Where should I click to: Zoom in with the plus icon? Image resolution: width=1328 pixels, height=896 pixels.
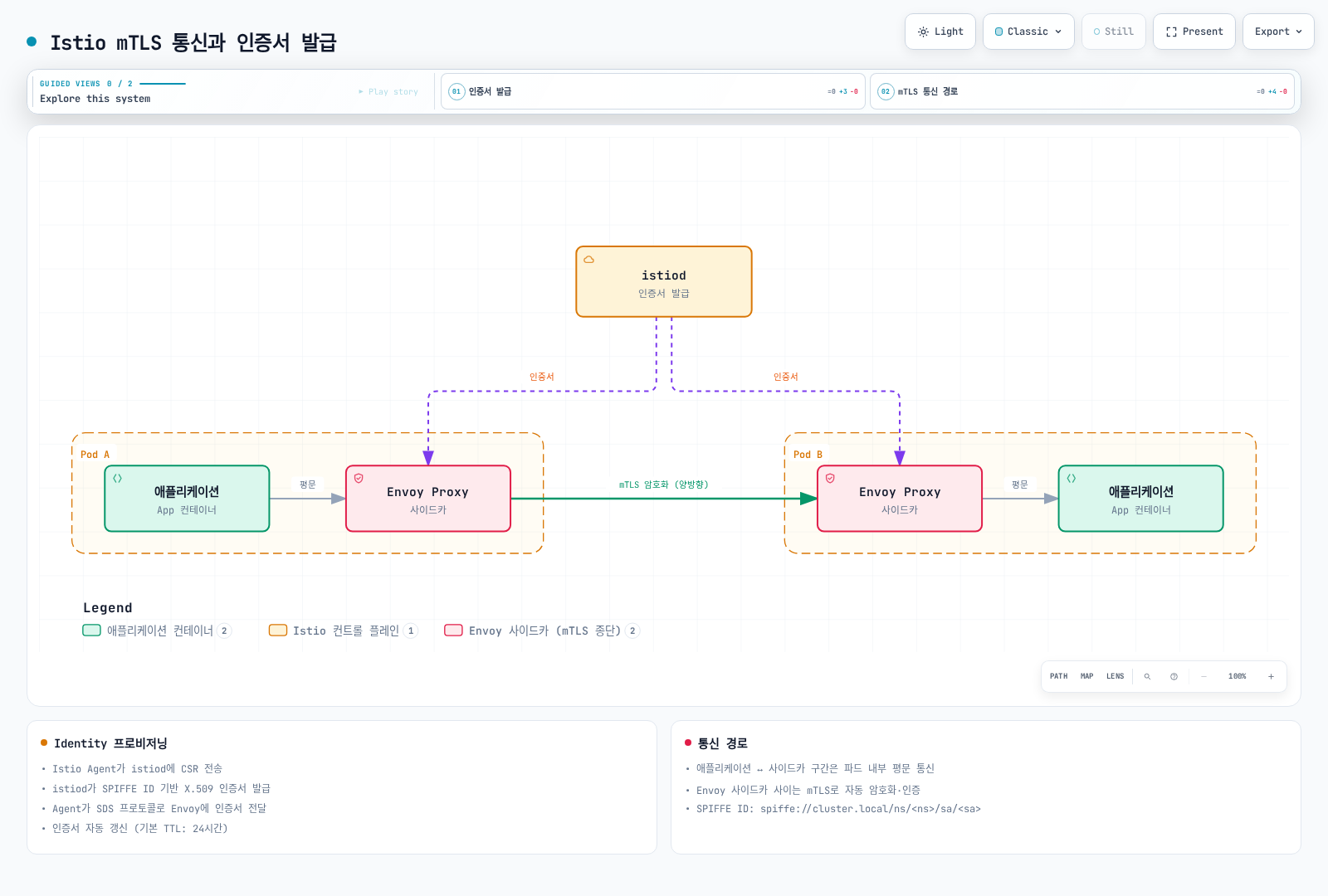(x=1271, y=676)
